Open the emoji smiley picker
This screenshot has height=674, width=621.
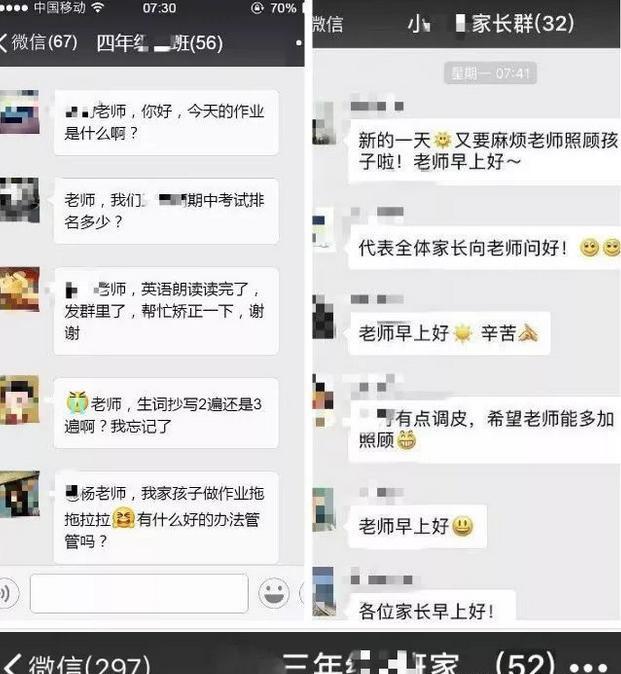273,593
